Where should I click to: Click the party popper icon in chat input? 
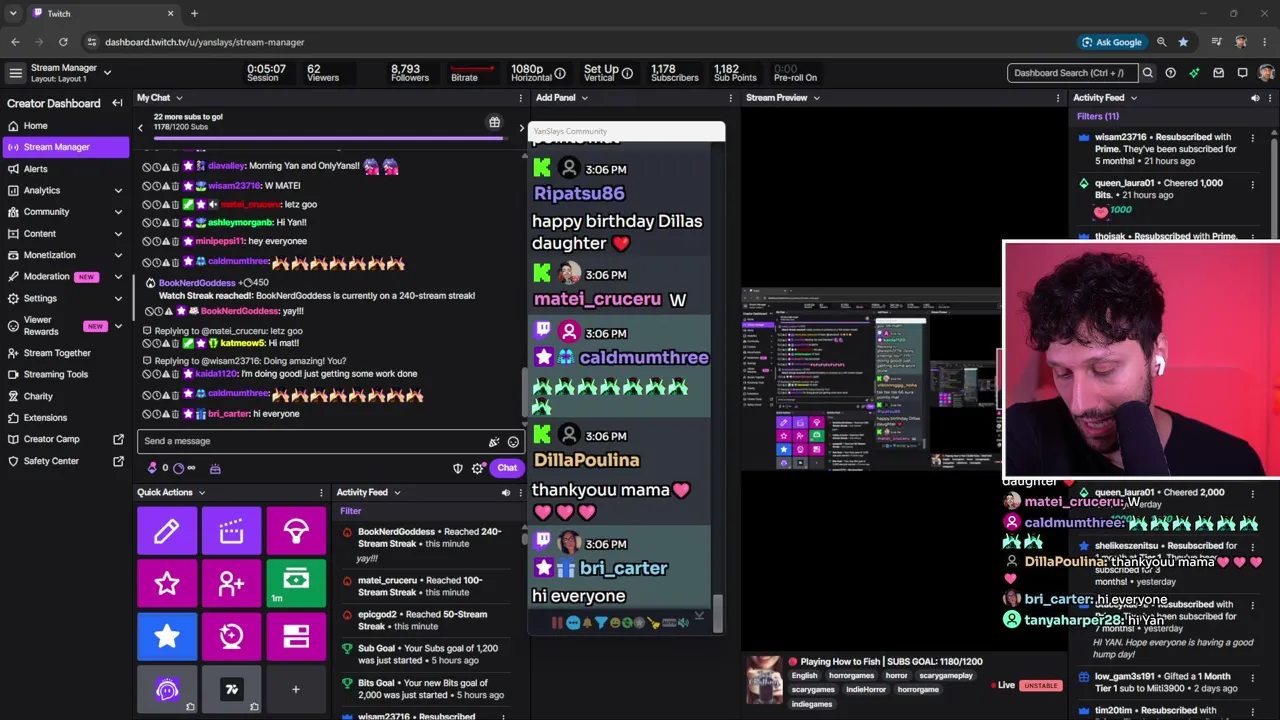pos(493,441)
